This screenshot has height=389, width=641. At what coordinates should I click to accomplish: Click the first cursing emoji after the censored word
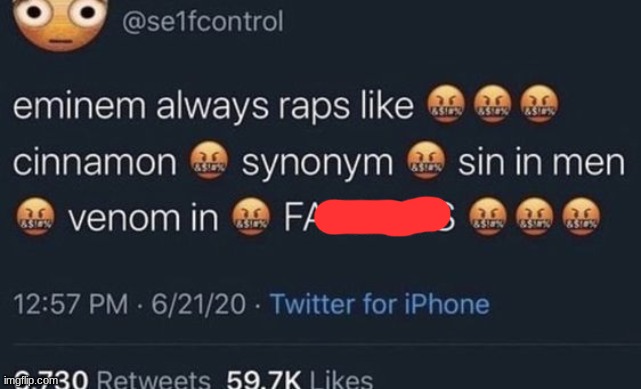[x=488, y=217]
